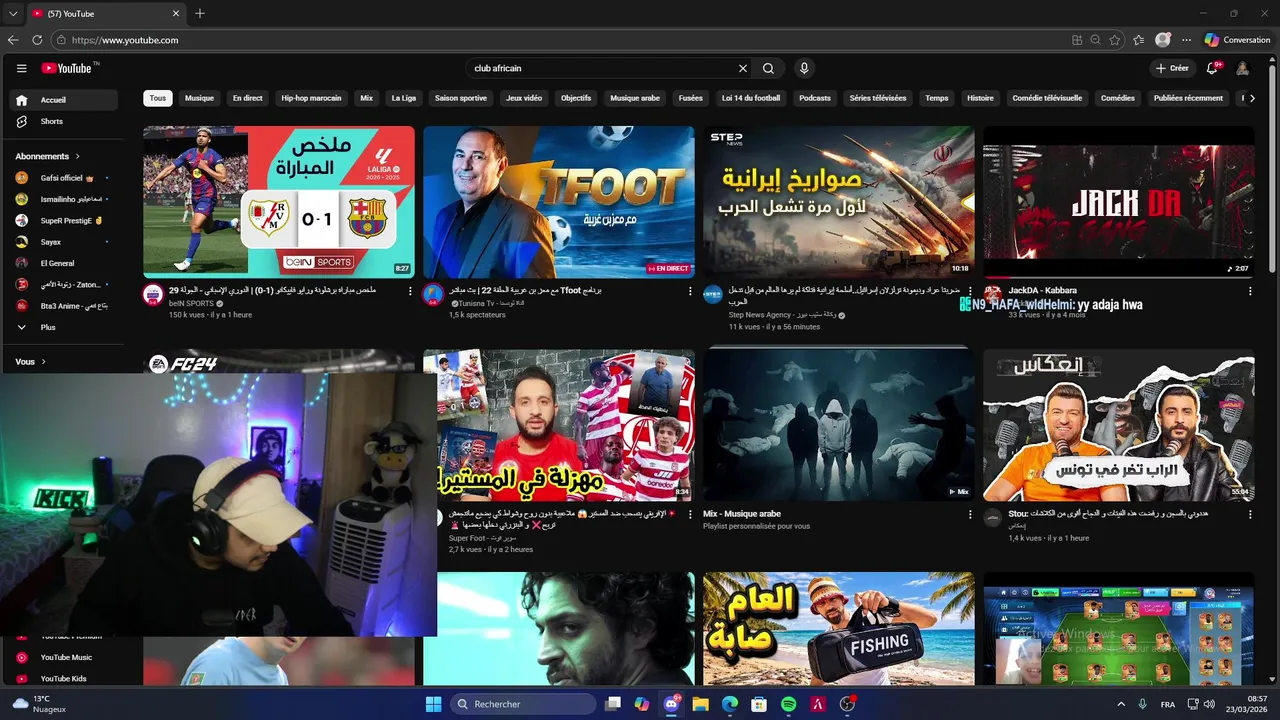The height and width of the screenshot is (720, 1280).
Task: Open the Step News Agency channel avatar
Action: coord(713,294)
